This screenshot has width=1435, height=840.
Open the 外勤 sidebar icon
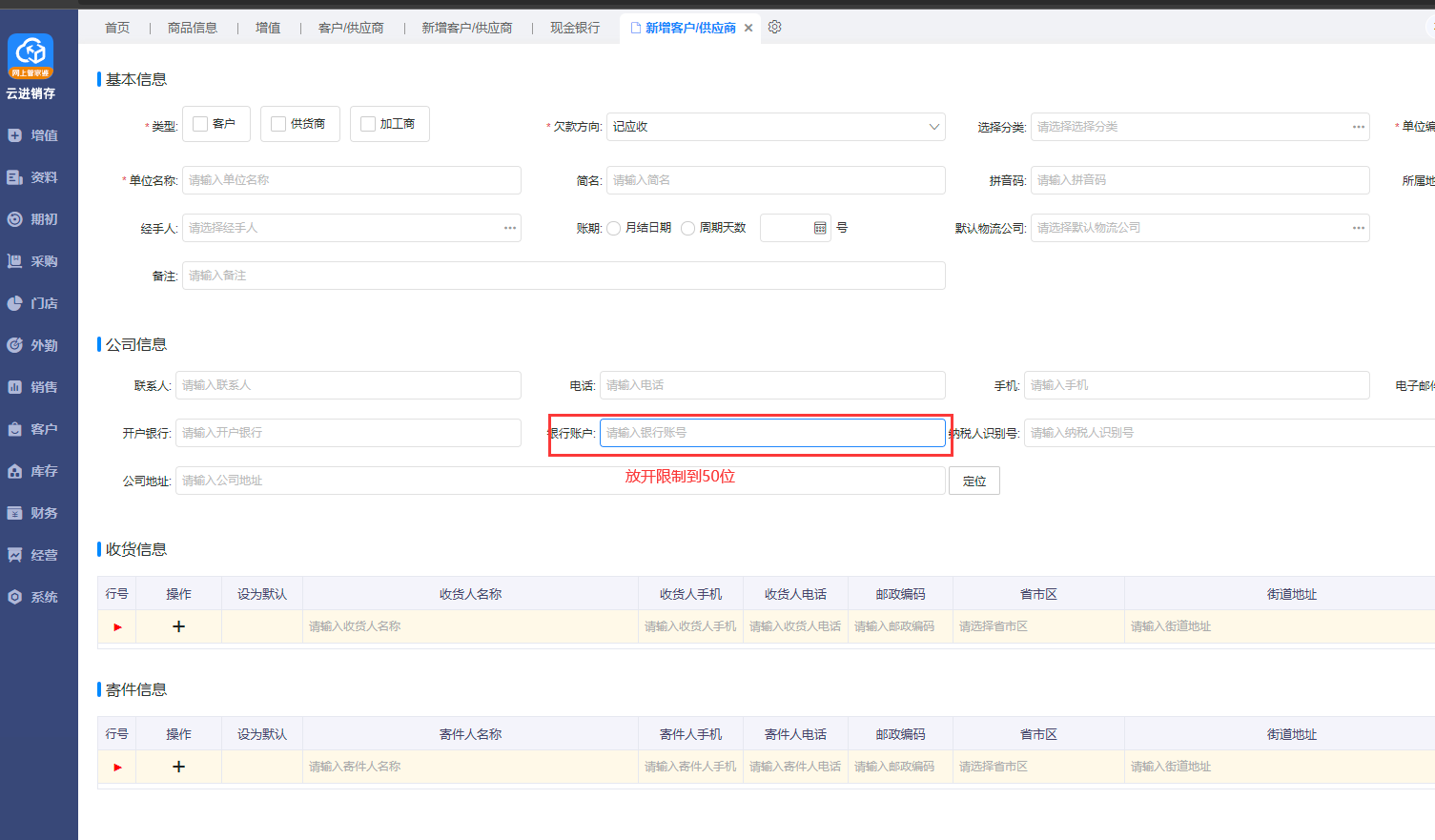[15, 345]
